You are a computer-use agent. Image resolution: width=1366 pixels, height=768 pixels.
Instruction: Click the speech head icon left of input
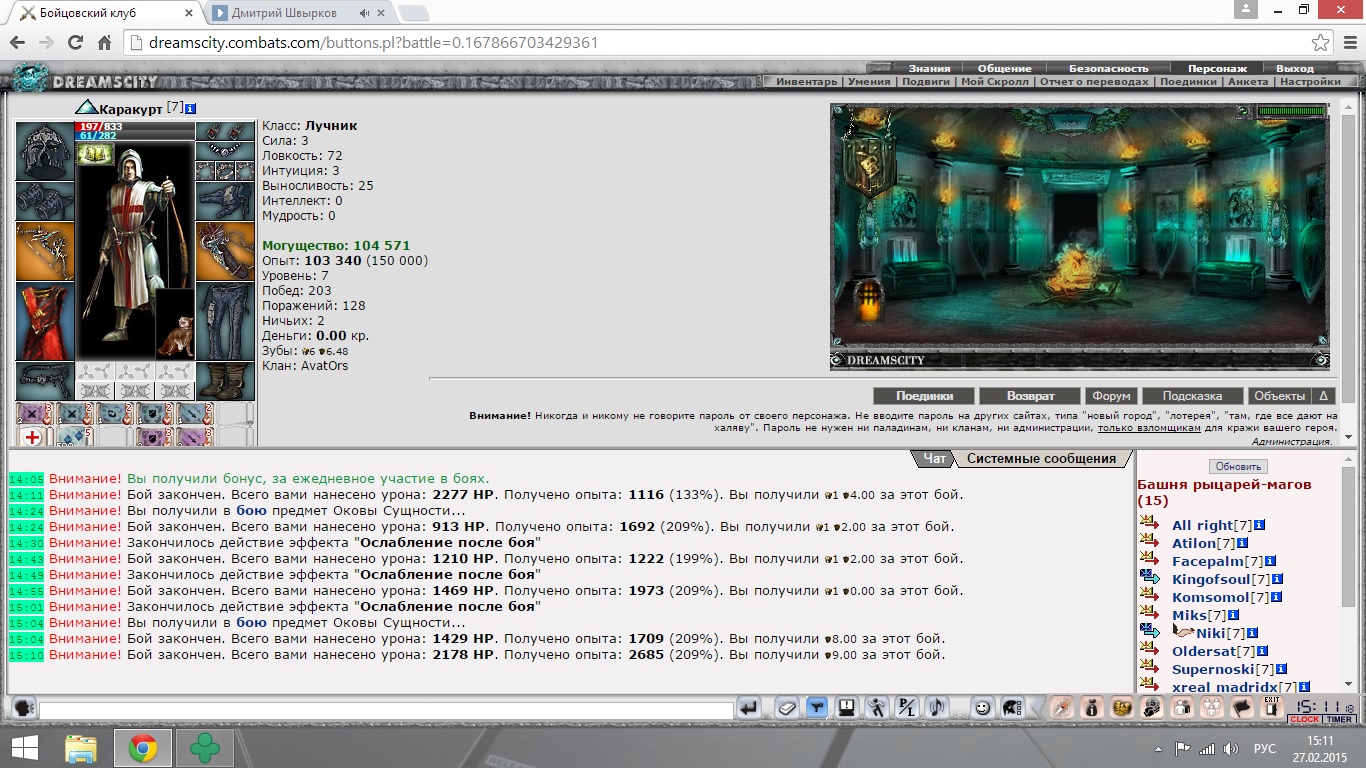tap(24, 708)
